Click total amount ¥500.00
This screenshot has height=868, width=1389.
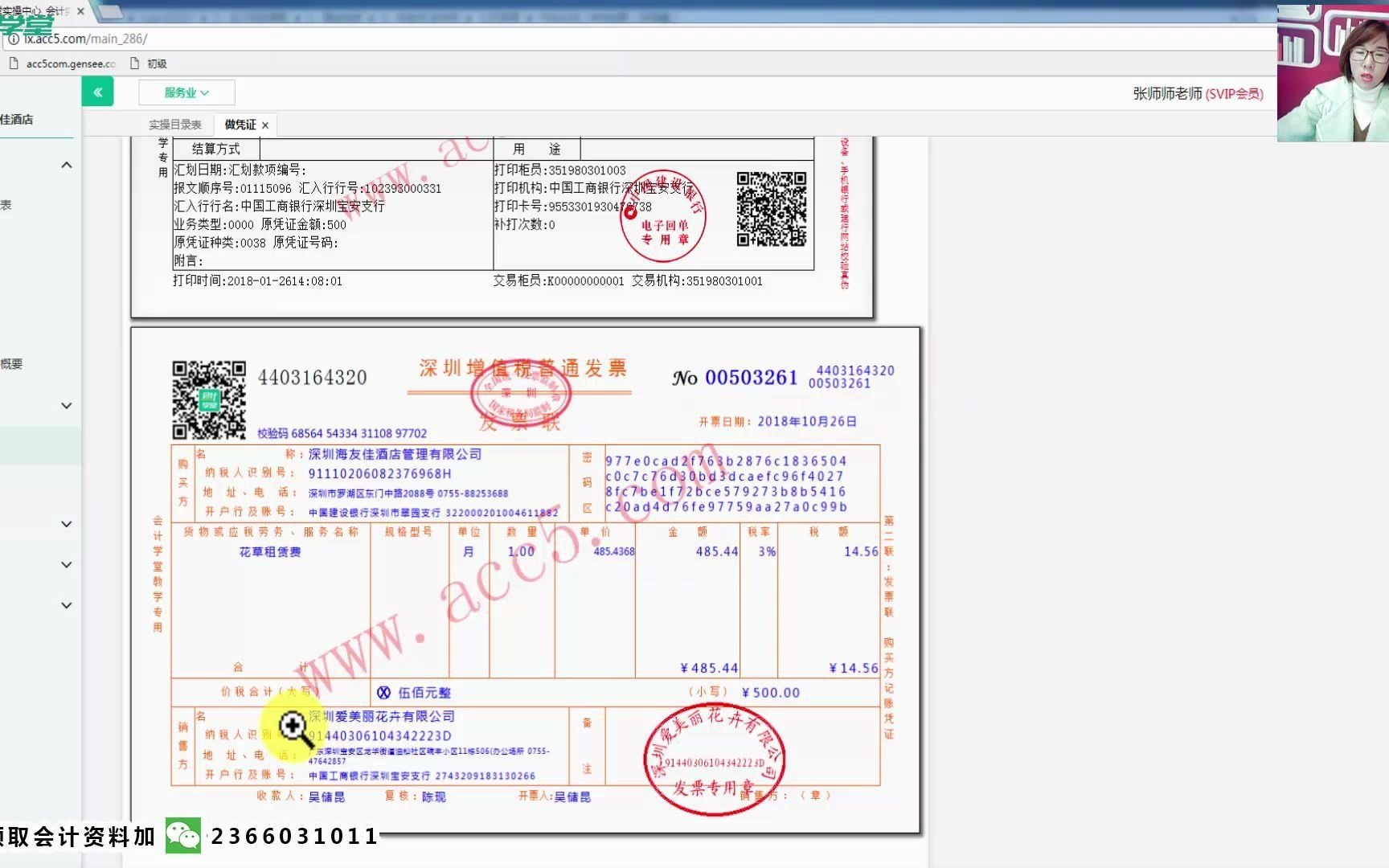click(771, 693)
